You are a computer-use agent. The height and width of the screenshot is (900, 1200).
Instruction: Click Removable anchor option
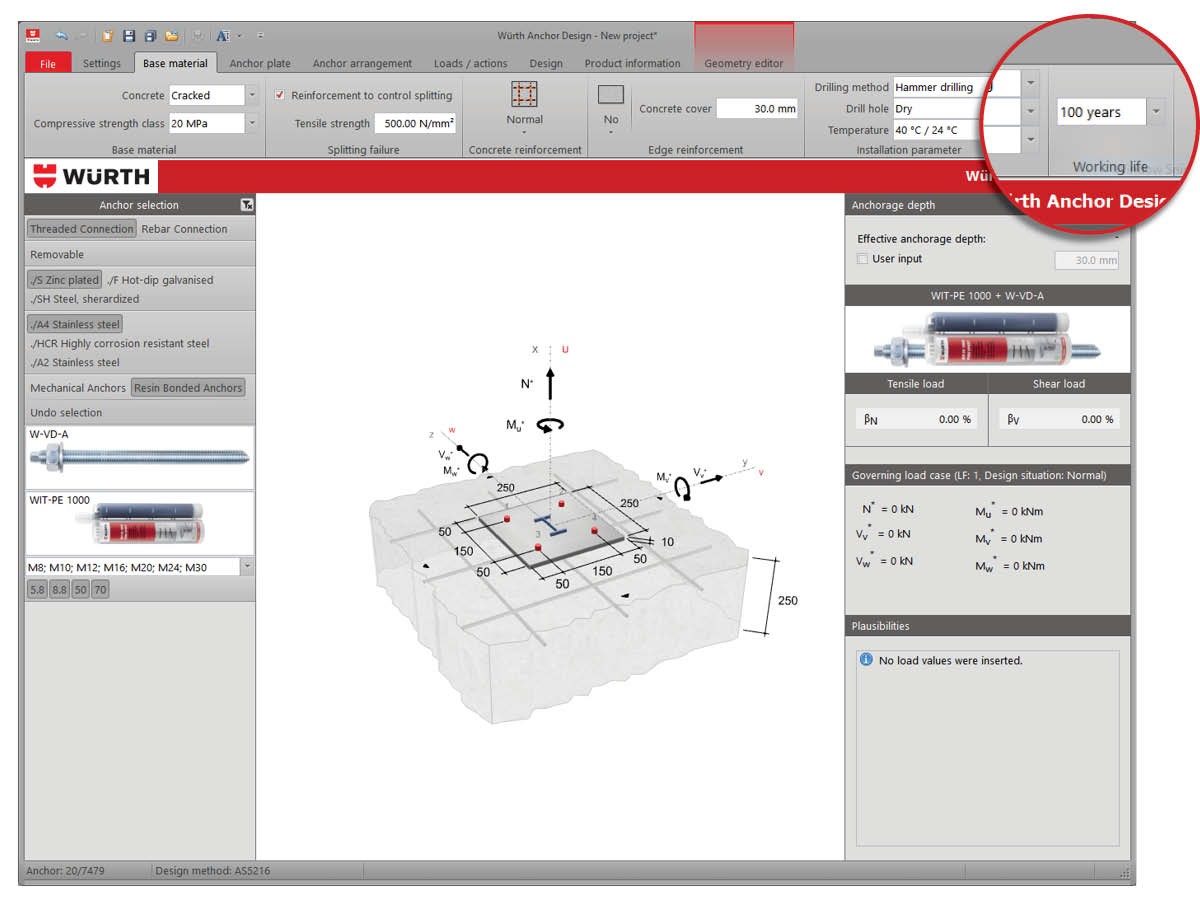pyautogui.click(x=57, y=255)
